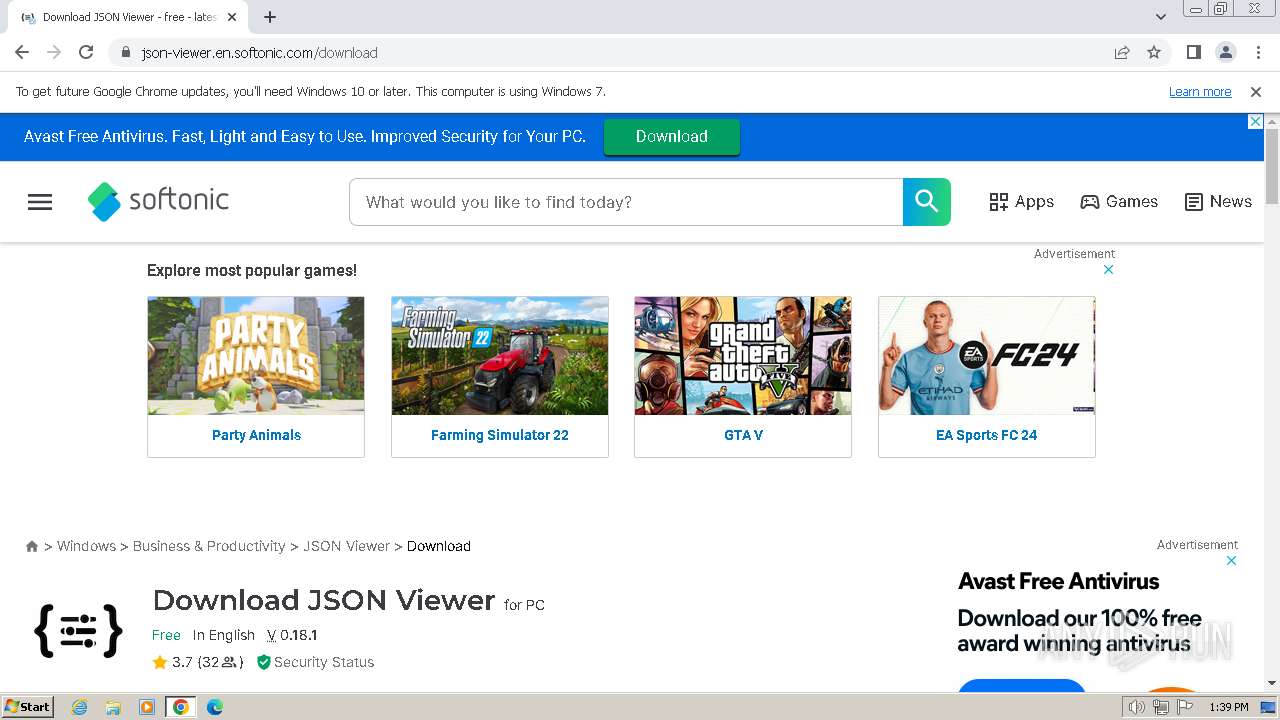This screenshot has height=720, width=1280.
Task: Open the Grand Theft Auto V thumbnail
Action: coord(743,356)
